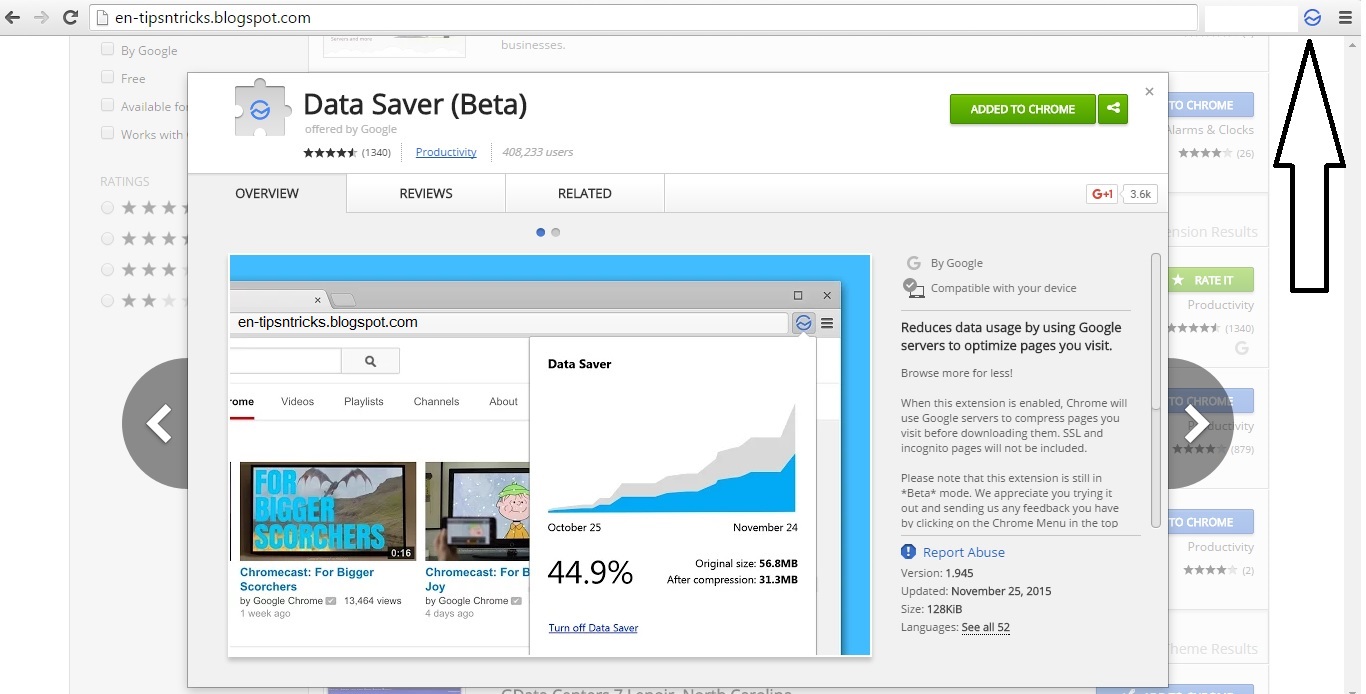Toggle the Free filter checkbox

tap(107, 77)
